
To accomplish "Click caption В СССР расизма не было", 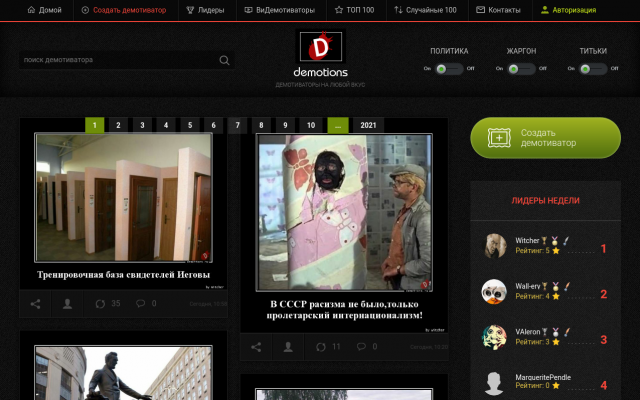I will 344,310.
